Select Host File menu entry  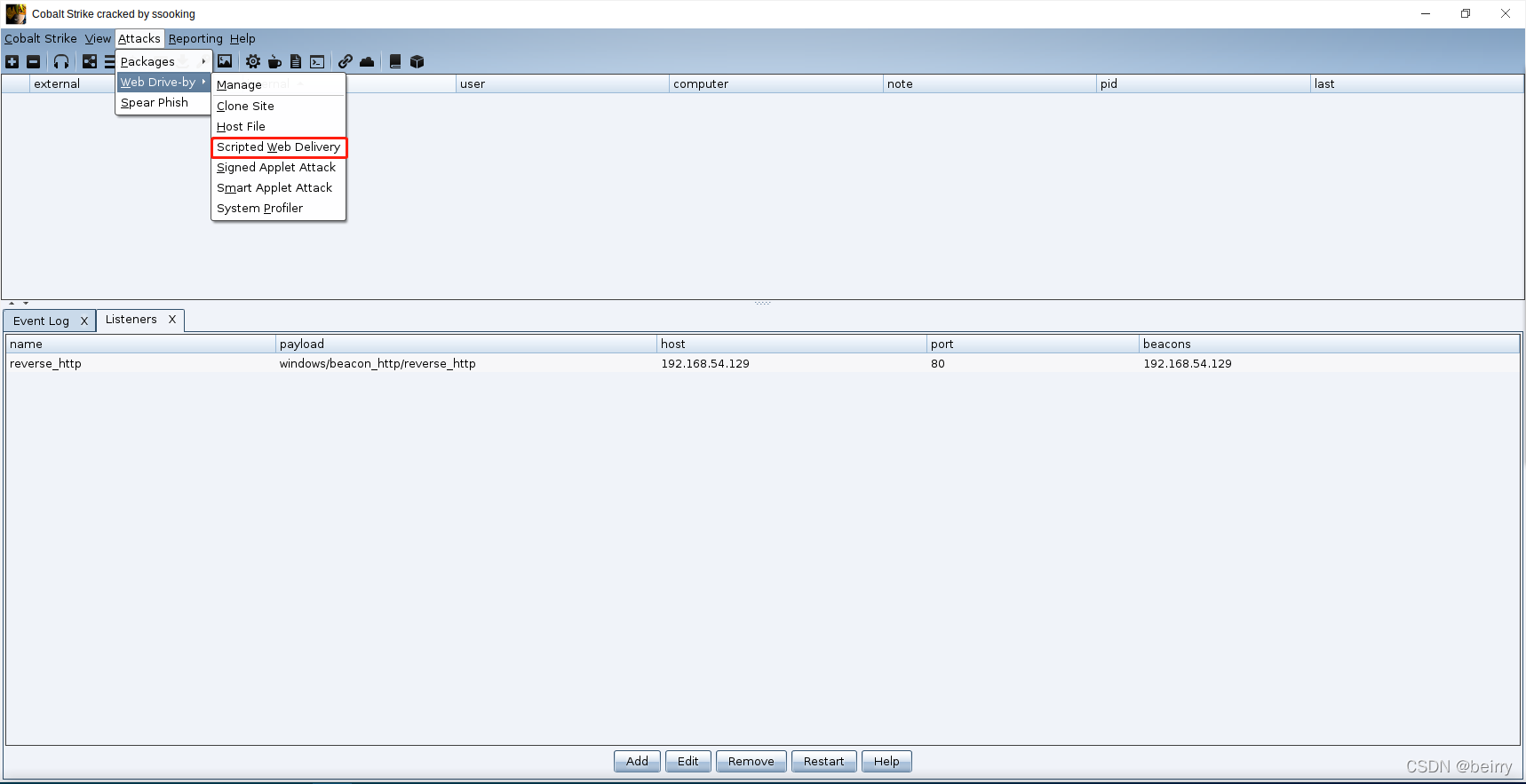[278, 126]
